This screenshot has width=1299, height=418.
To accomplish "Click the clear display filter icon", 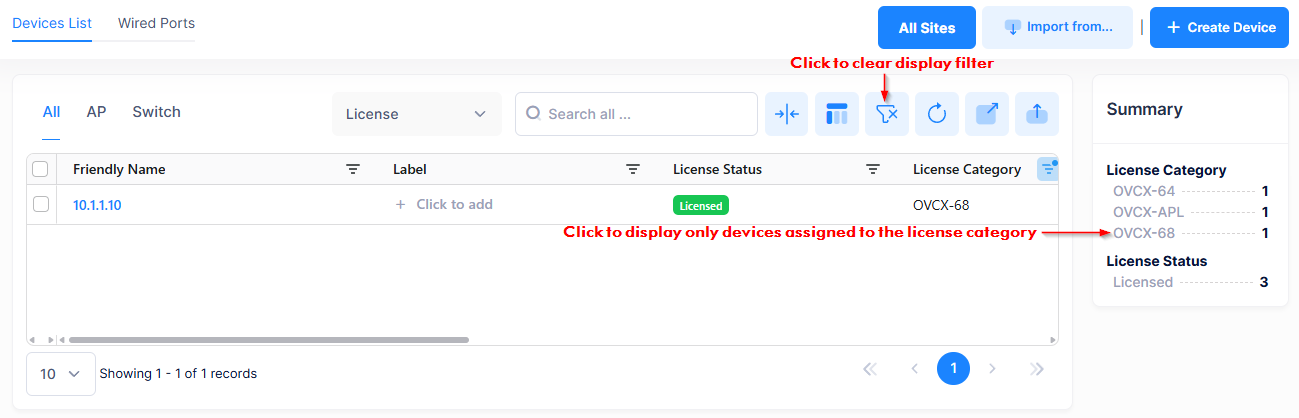I will coord(886,114).
